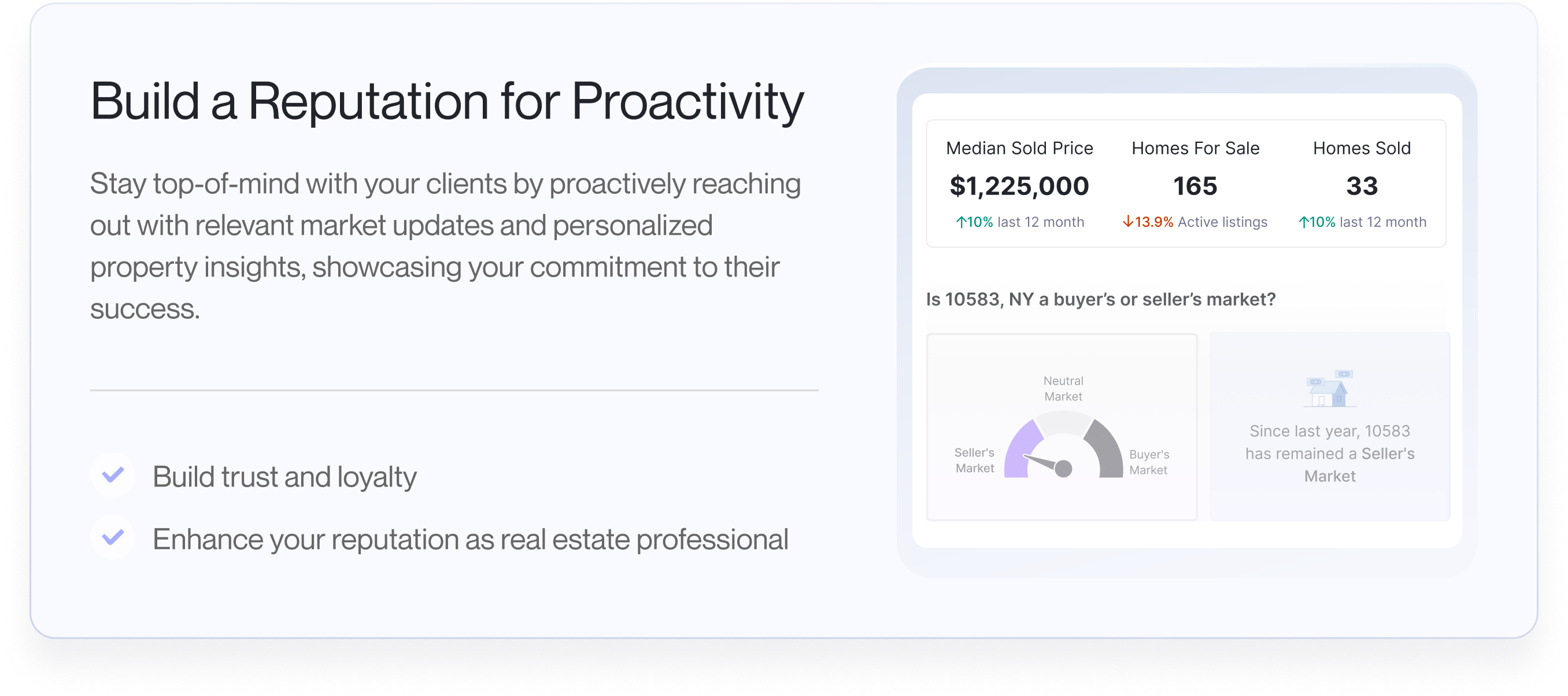Click the Build trust and loyalty text

pos(285,477)
